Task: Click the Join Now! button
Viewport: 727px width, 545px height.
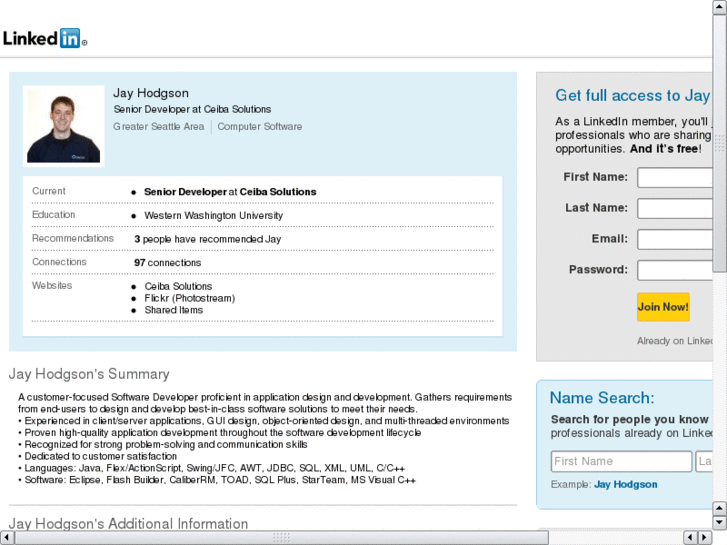Action: 663,307
